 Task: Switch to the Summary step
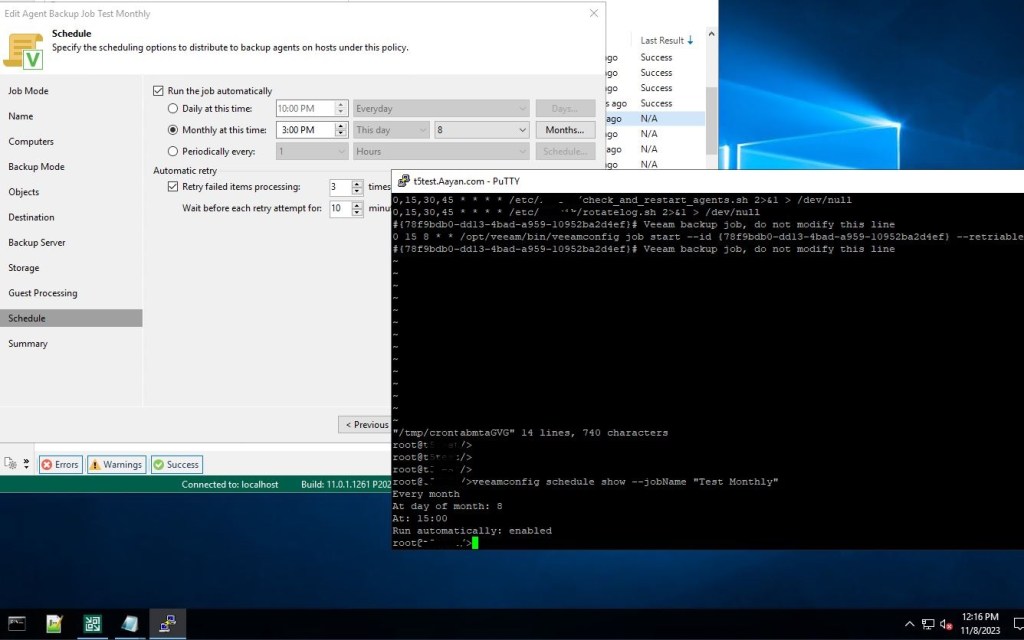pos(28,344)
